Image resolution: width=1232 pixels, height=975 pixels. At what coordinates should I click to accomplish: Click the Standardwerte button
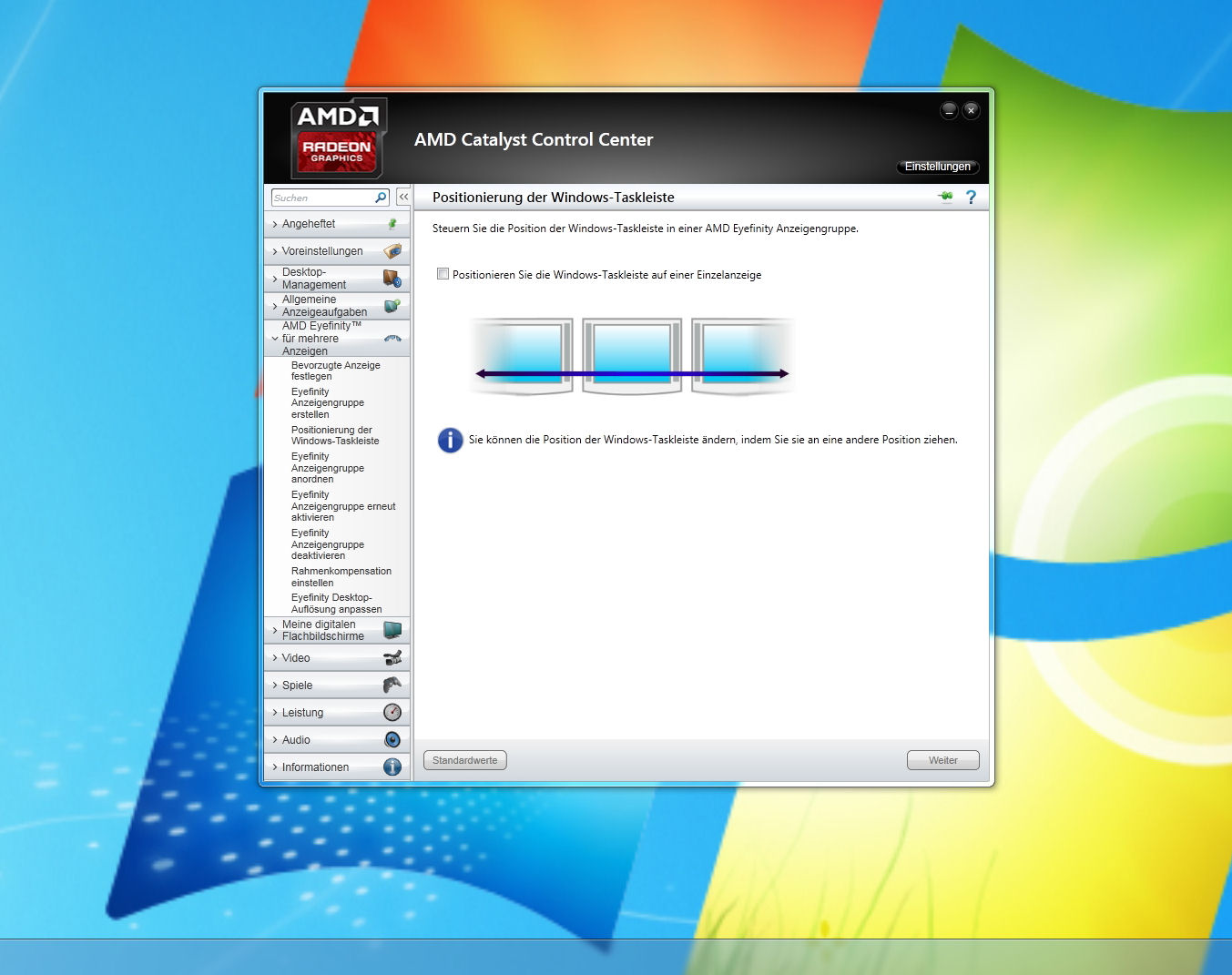(x=465, y=760)
